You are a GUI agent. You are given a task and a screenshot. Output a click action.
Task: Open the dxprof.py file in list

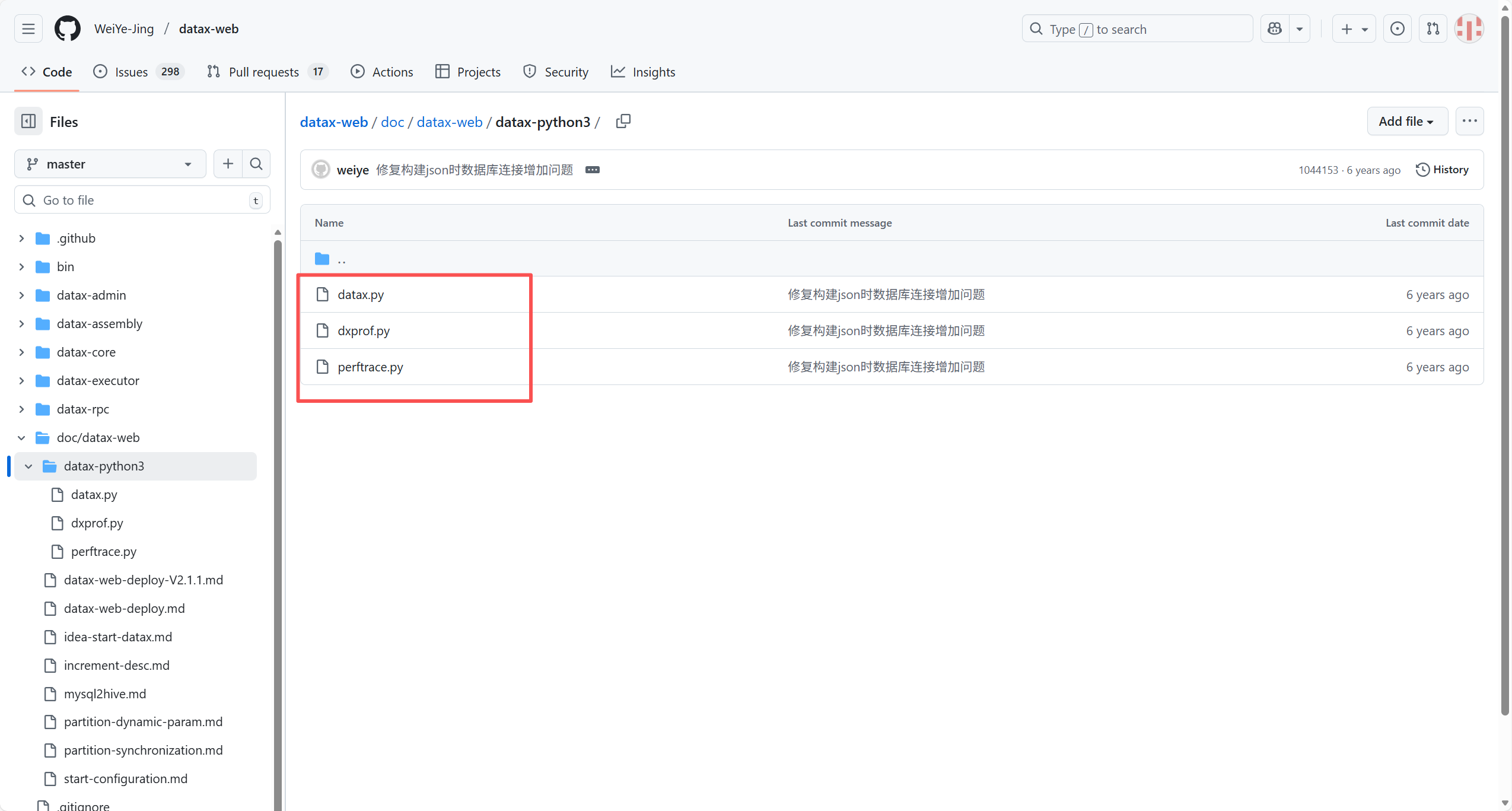click(364, 331)
